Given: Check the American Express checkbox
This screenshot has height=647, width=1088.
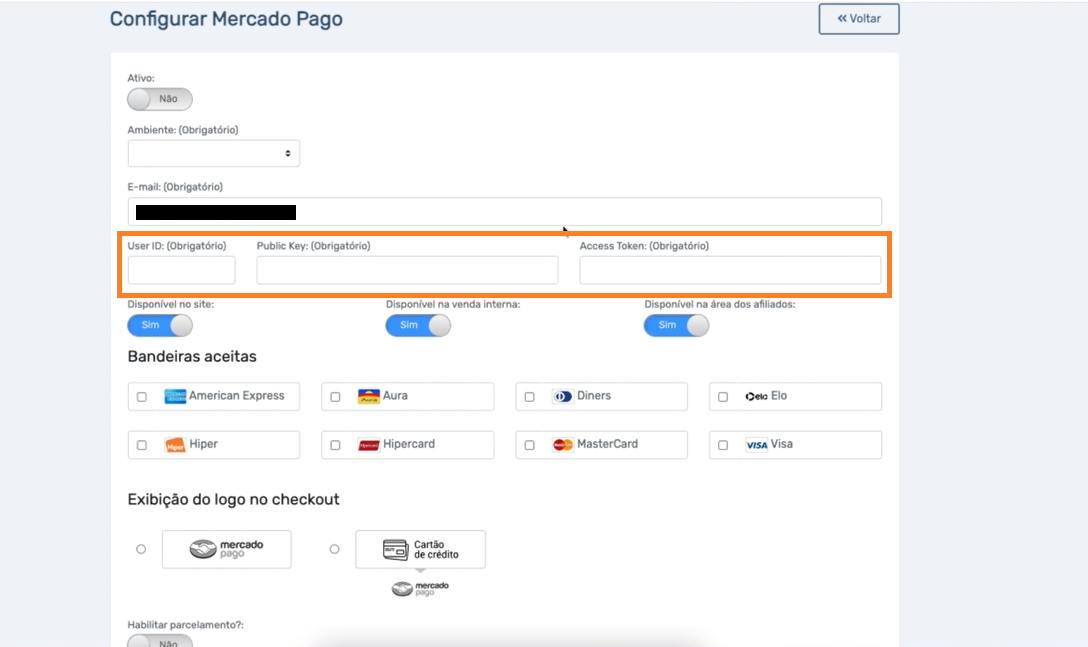Looking at the screenshot, I should coord(142,397).
